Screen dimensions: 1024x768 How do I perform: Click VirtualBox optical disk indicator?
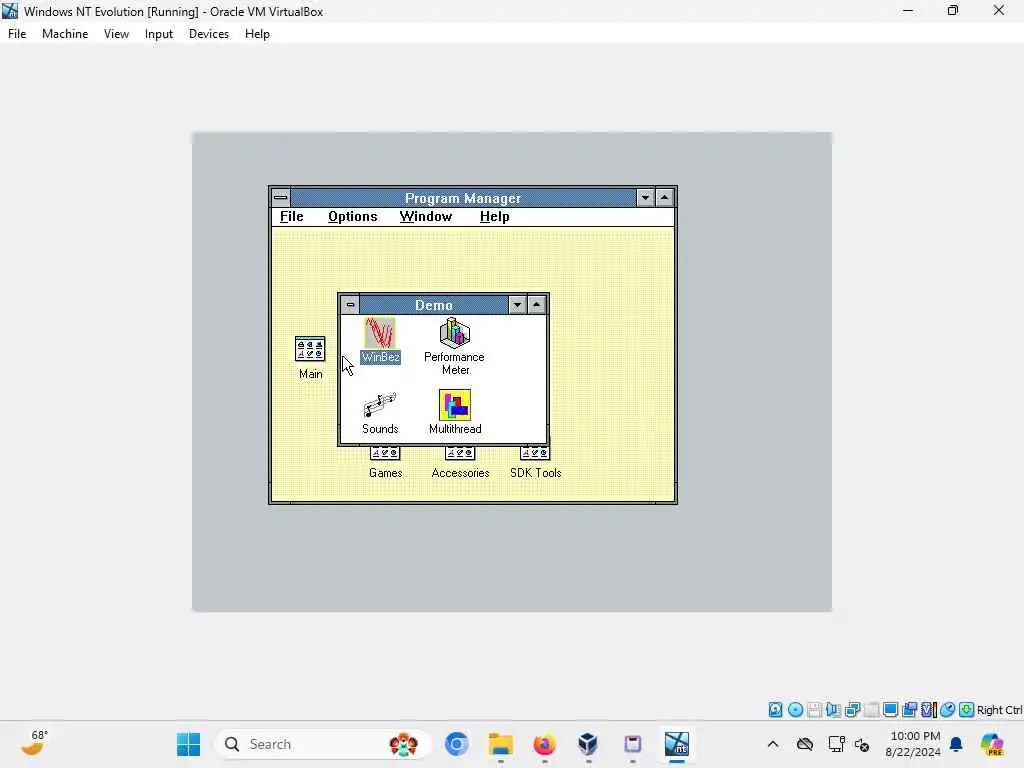795,710
